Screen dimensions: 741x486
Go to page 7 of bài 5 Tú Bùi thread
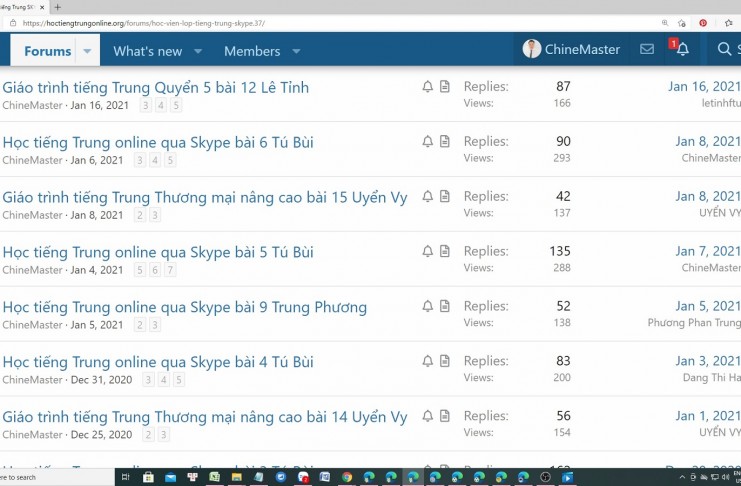pyautogui.click(x=170, y=269)
